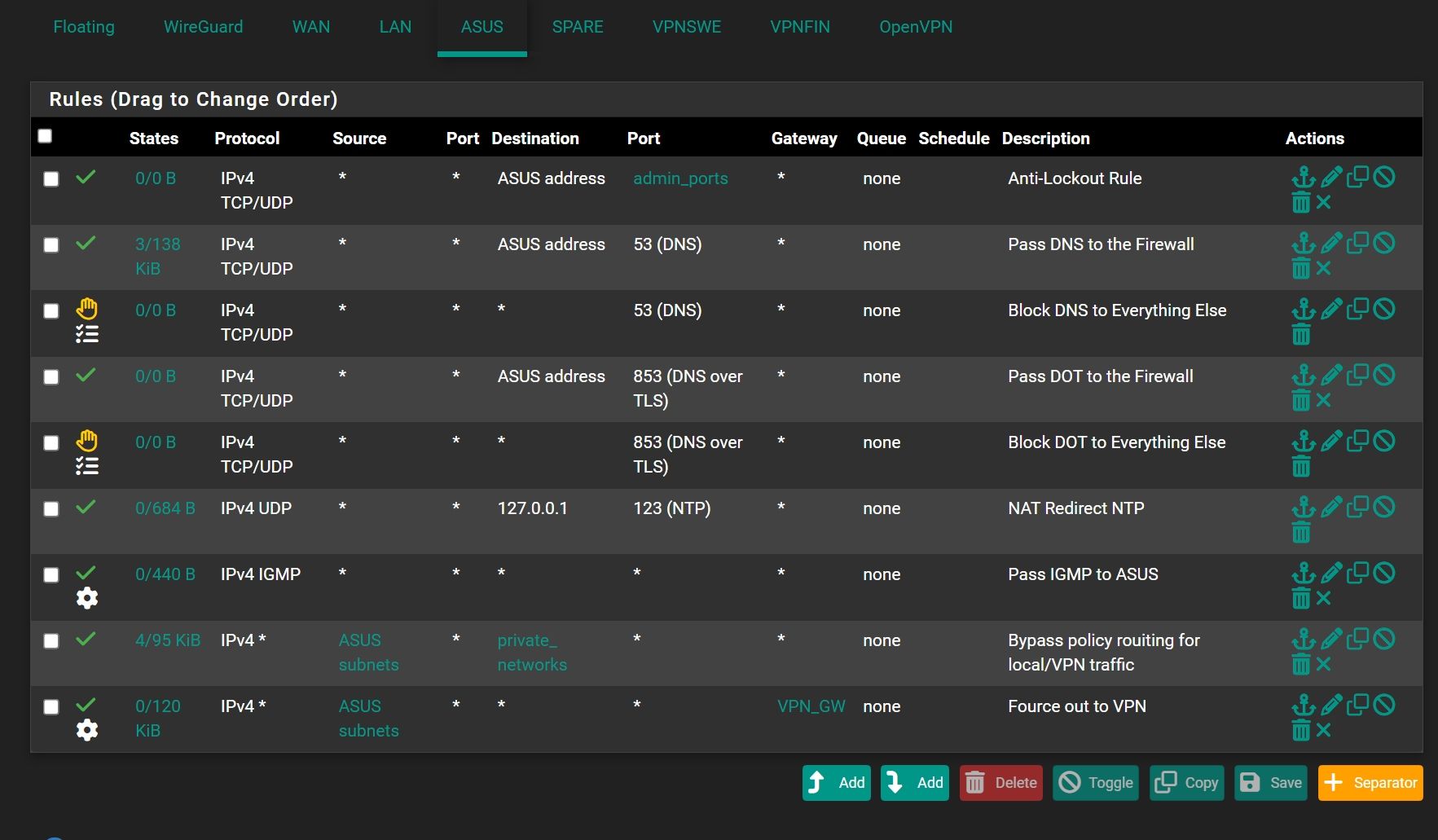View states 0/684 B for NAT Redirect NTP
The image size is (1438, 840).
point(165,508)
